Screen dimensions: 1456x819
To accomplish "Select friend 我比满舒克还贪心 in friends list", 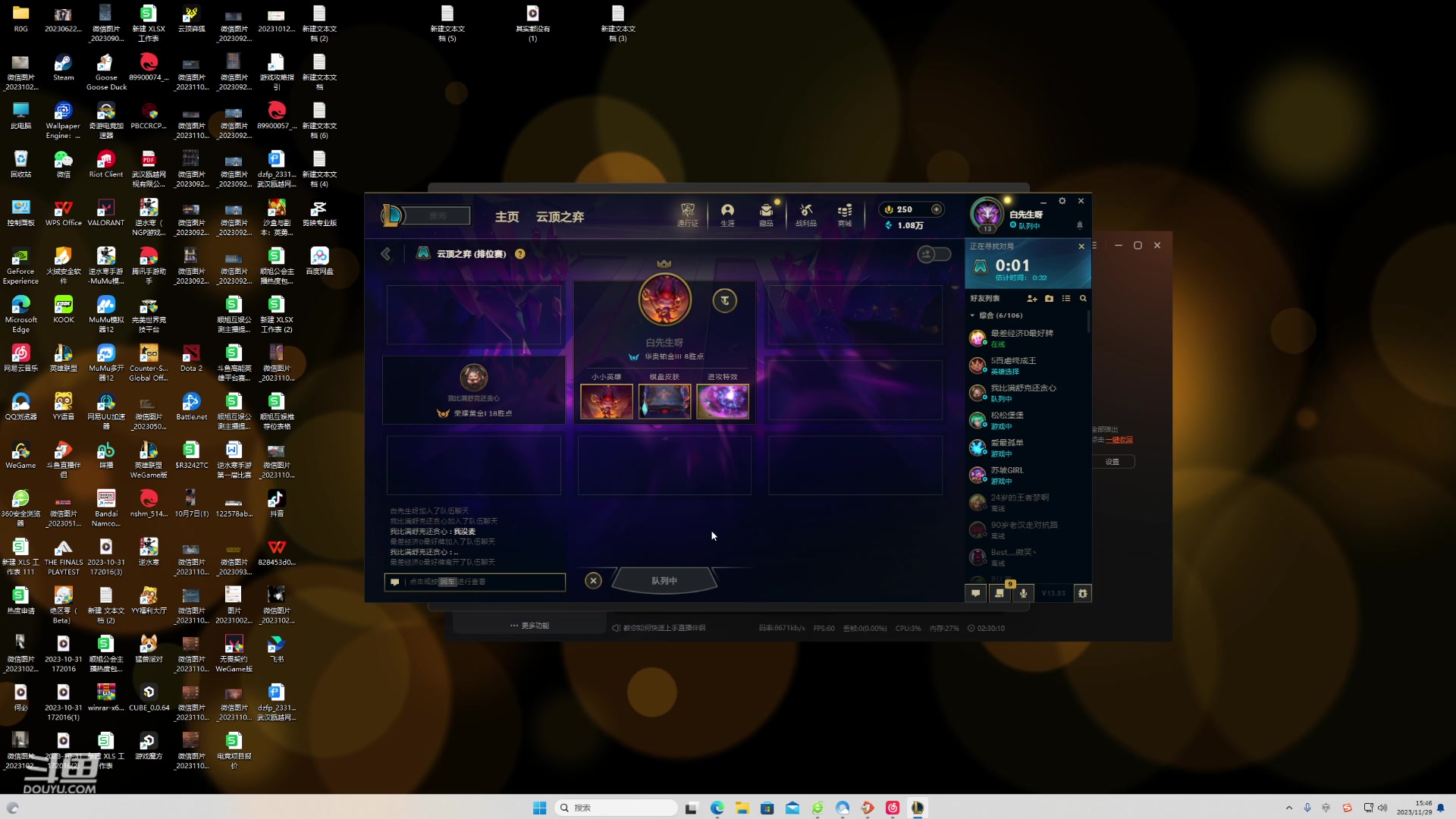I will (1027, 393).
